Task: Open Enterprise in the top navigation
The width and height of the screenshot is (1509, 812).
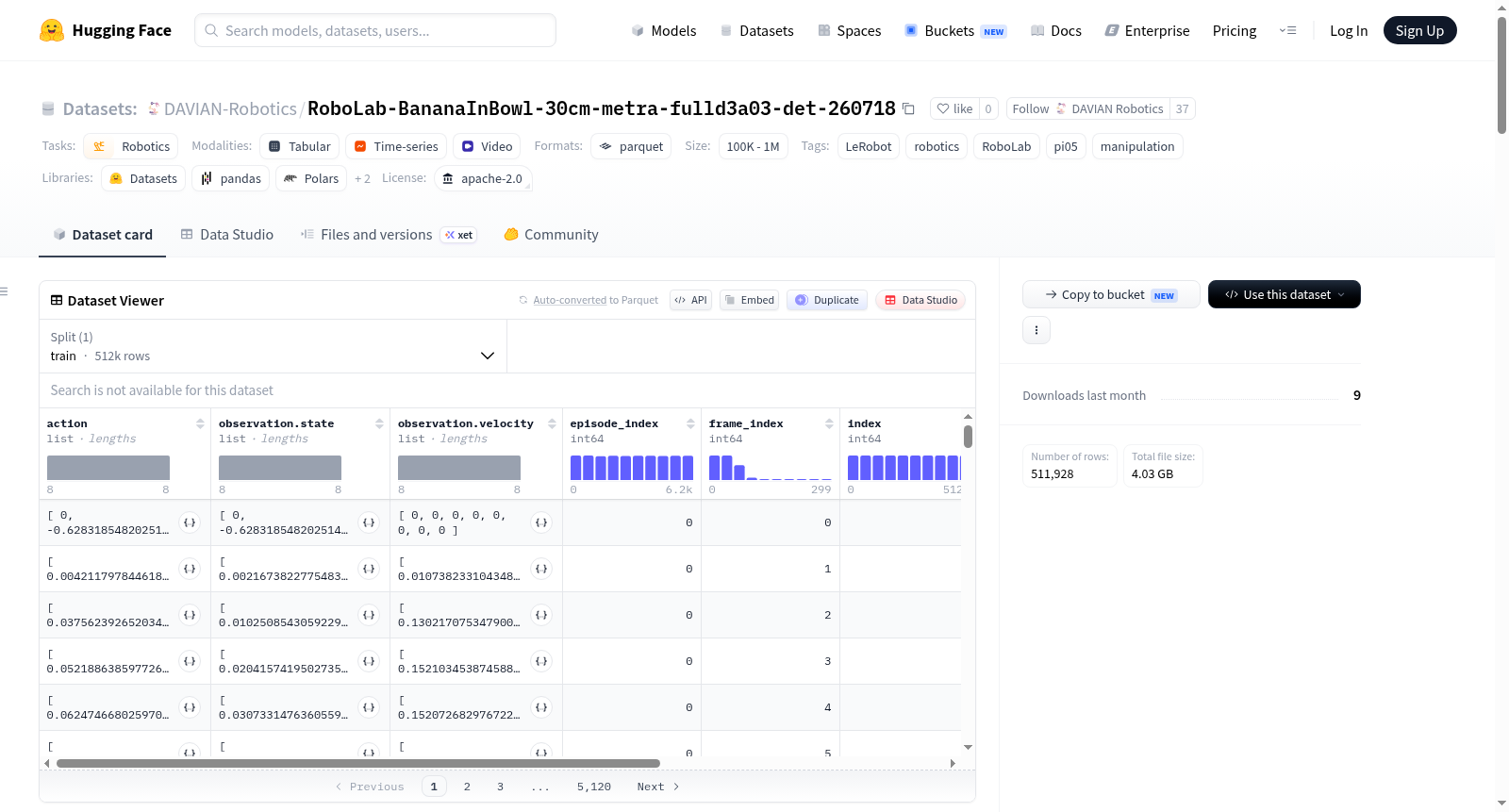Action: (1147, 31)
